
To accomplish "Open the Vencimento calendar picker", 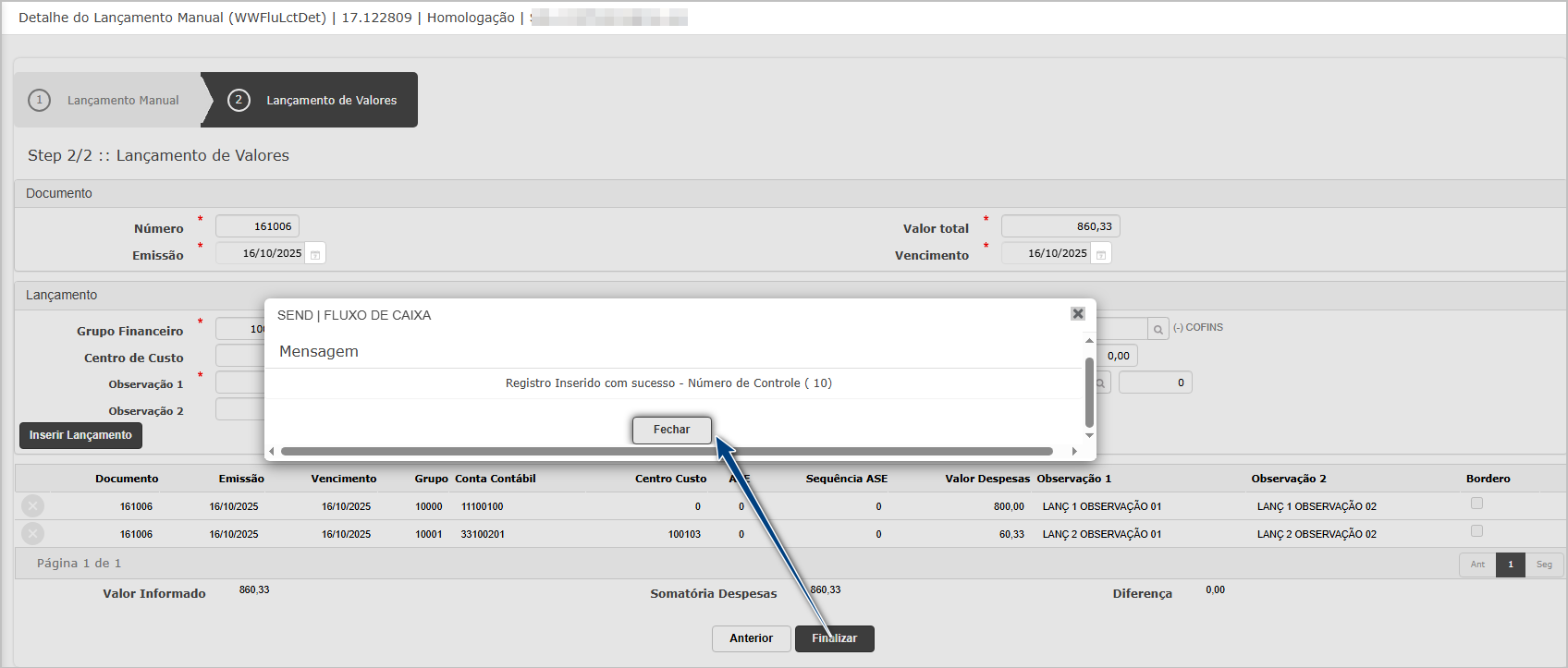I will (1100, 254).
